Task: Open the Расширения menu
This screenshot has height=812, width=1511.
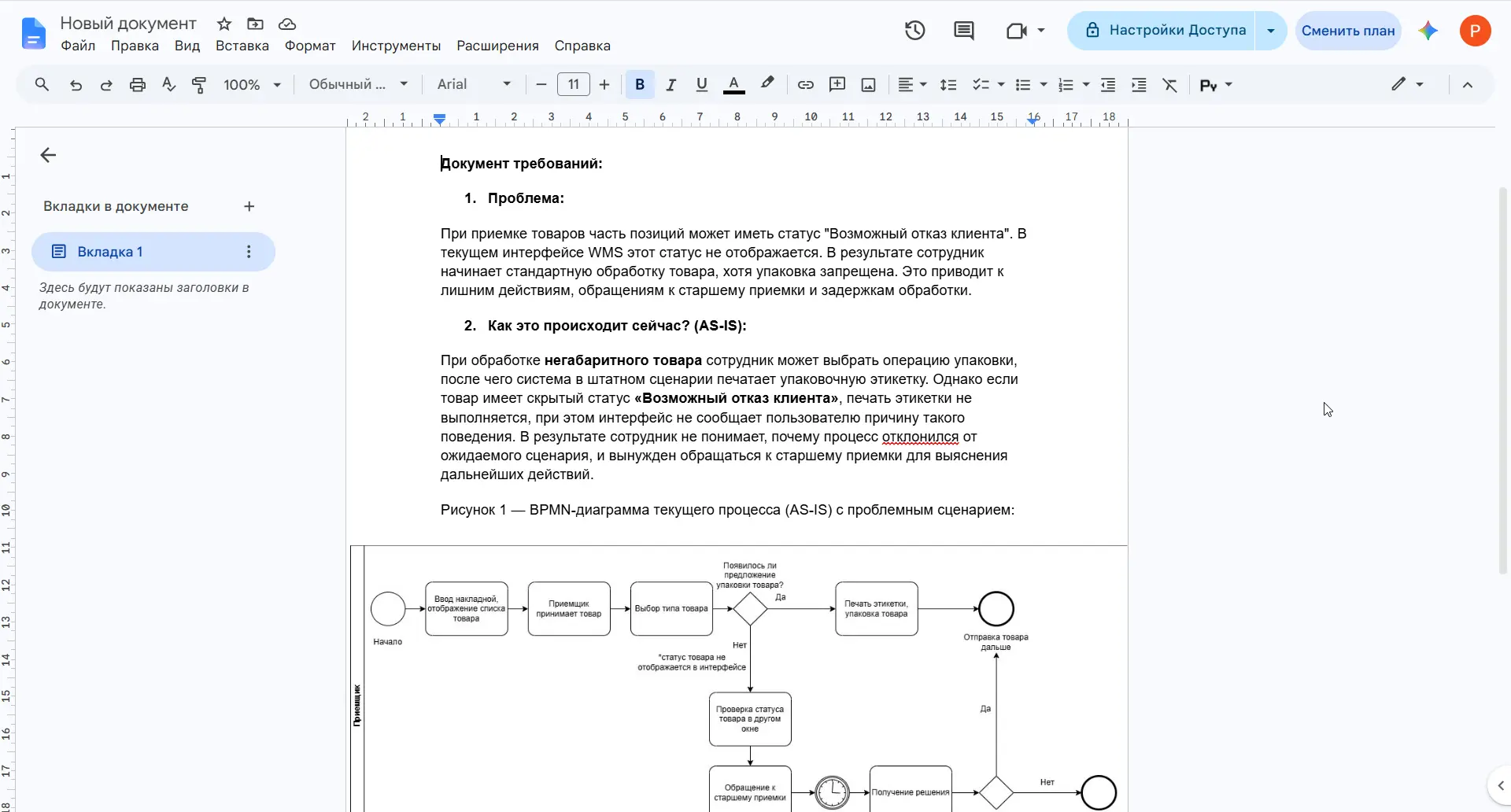Action: pyautogui.click(x=497, y=46)
